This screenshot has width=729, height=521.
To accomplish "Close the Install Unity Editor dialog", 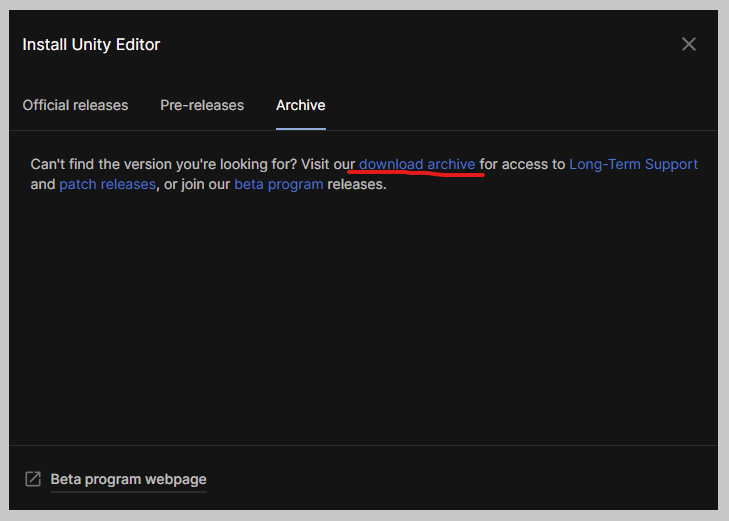I will coord(689,45).
